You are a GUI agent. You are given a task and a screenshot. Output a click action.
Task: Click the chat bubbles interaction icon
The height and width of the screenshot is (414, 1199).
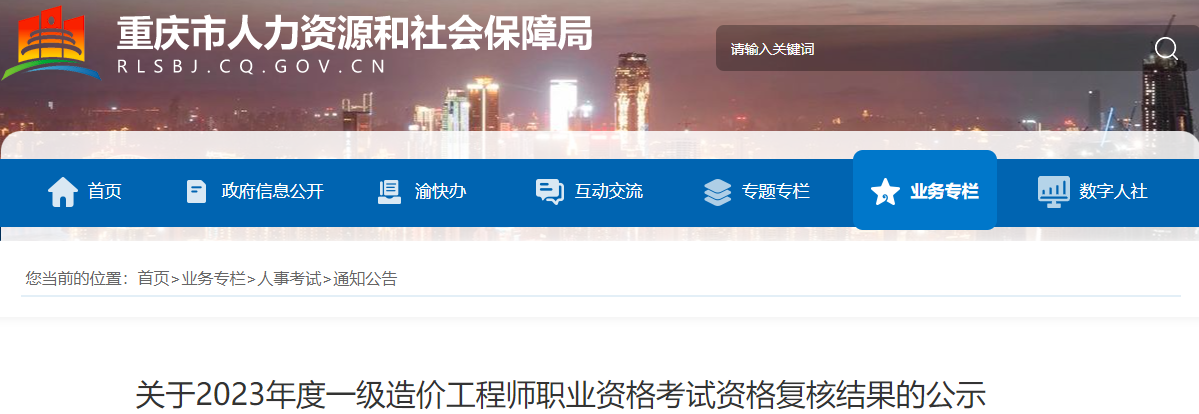pyautogui.click(x=550, y=191)
